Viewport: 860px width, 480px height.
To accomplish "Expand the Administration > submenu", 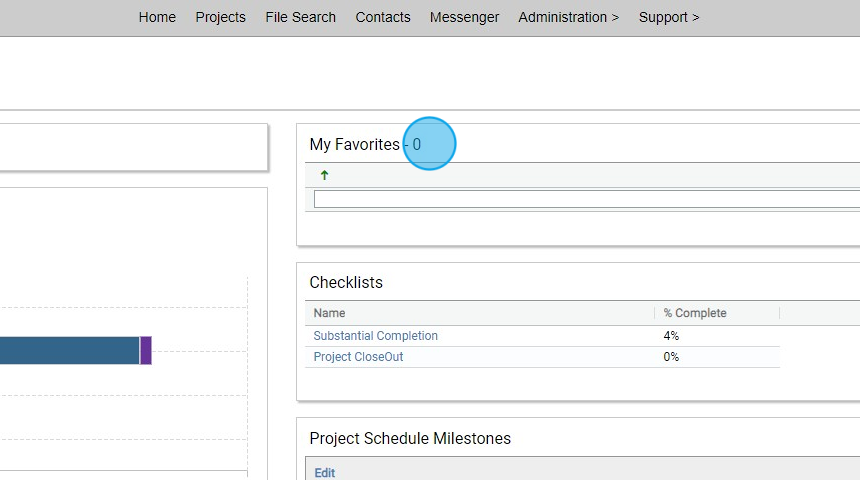I will [x=568, y=17].
